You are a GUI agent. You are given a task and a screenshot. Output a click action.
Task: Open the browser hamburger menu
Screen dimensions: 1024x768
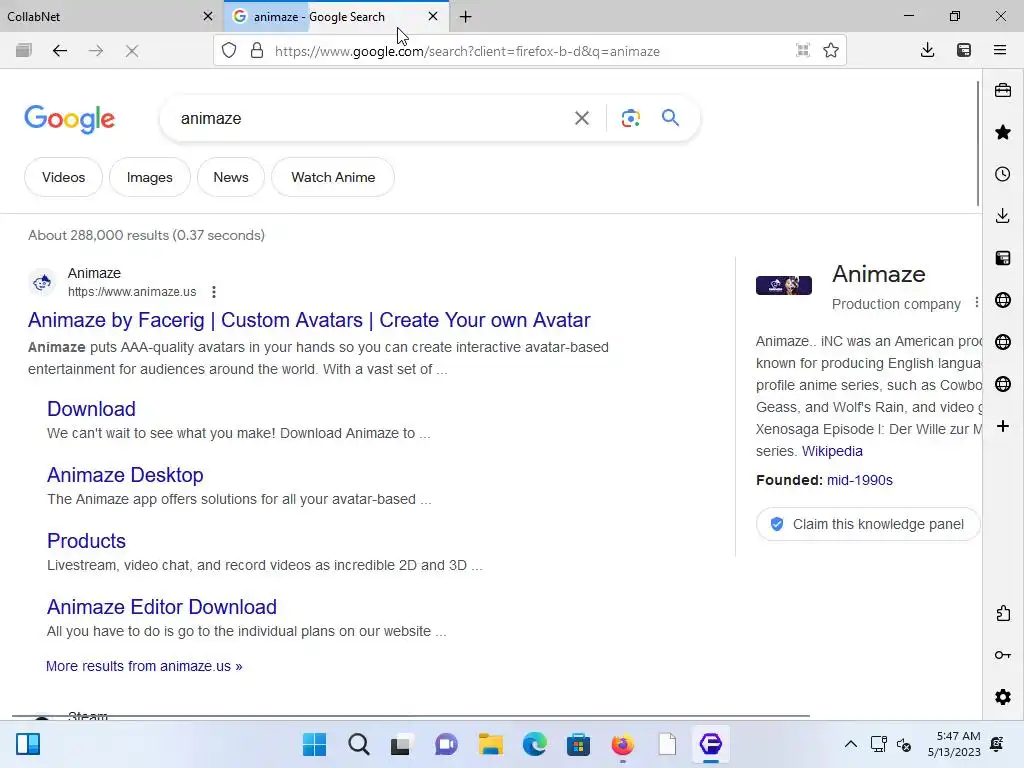tap(1000, 50)
